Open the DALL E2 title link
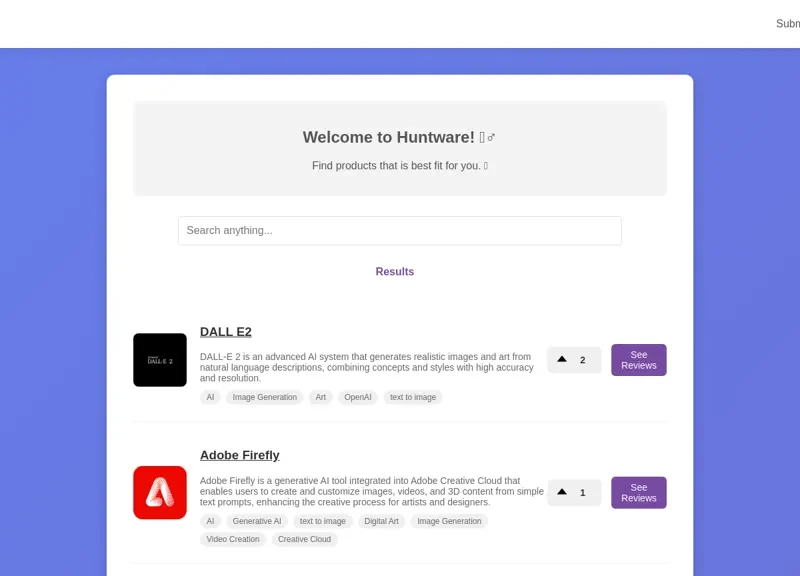This screenshot has height=576, width=800. tap(226, 331)
